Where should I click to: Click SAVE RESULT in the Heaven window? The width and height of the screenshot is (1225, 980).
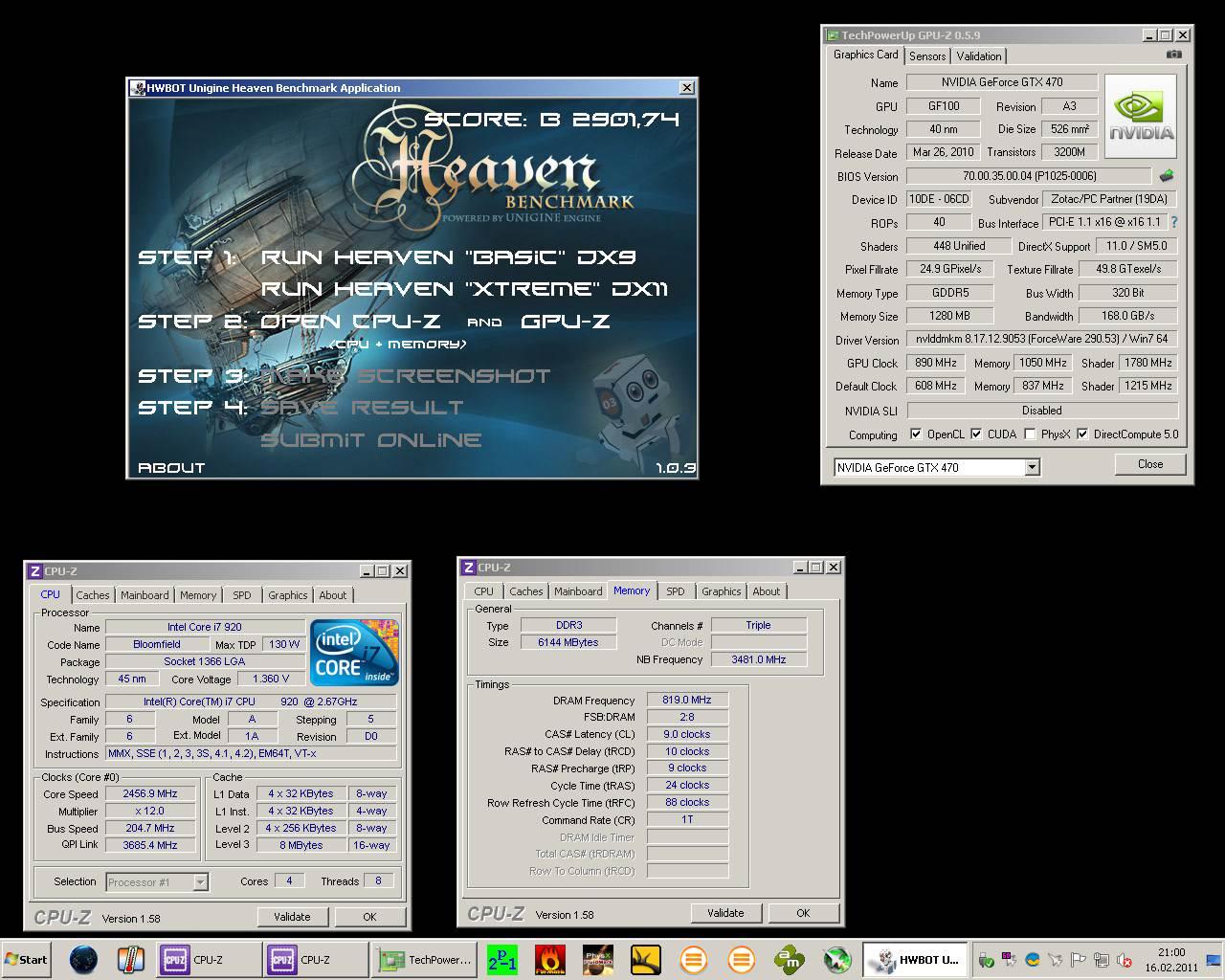[x=362, y=408]
